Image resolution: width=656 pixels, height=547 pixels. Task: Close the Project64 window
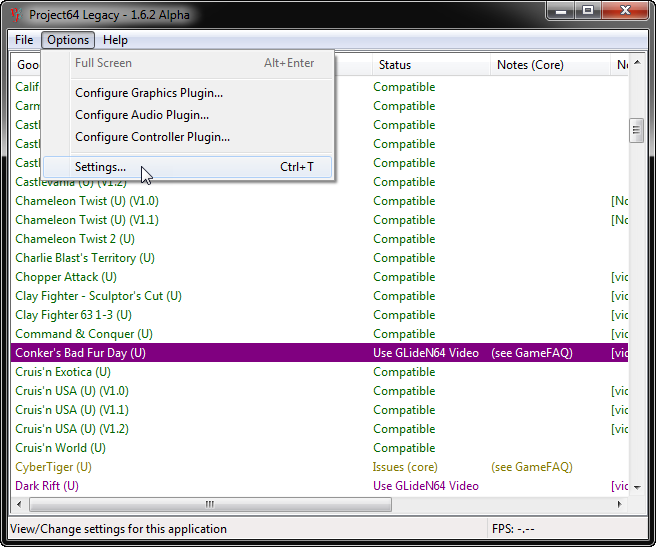tap(625, 11)
